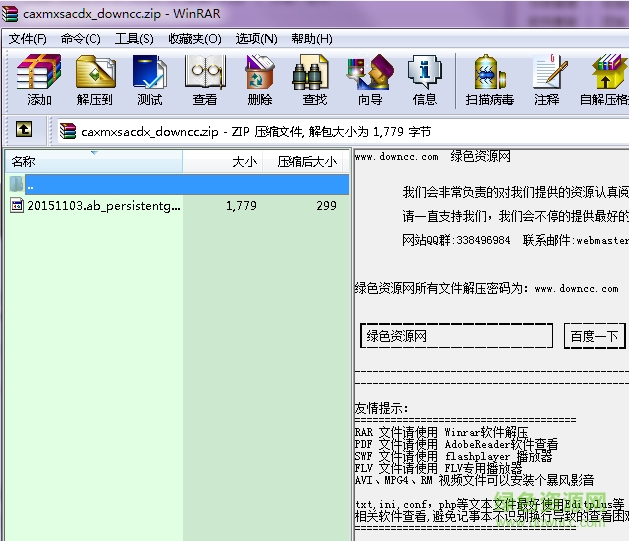Click the 绿色资源网 search box
Screen dimensions: 629x541
[457, 336]
